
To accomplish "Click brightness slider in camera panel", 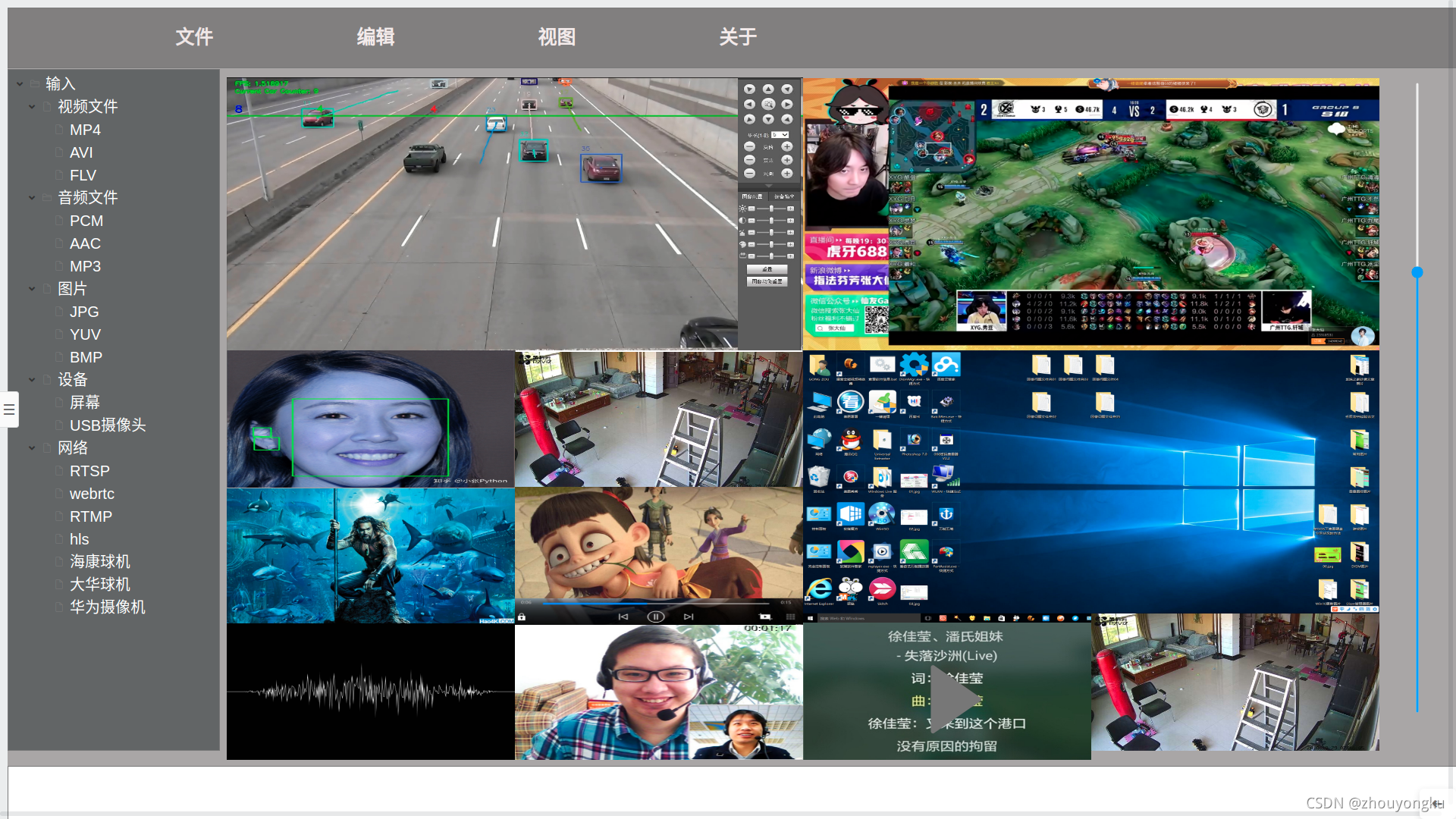I will (x=771, y=209).
